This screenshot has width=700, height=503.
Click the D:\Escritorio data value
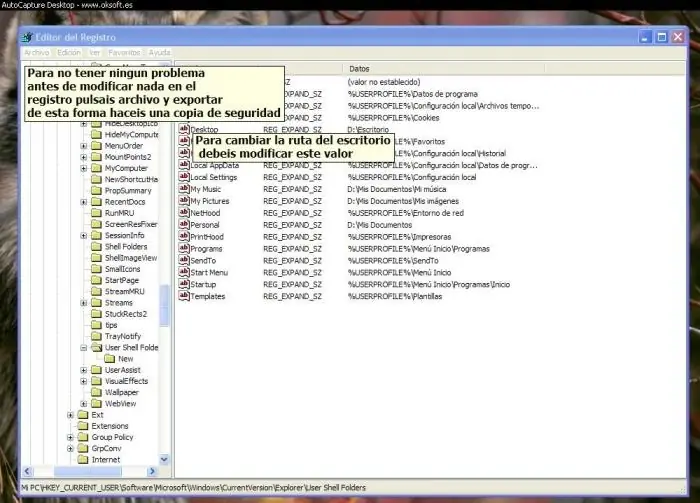pyautogui.click(x=368, y=129)
